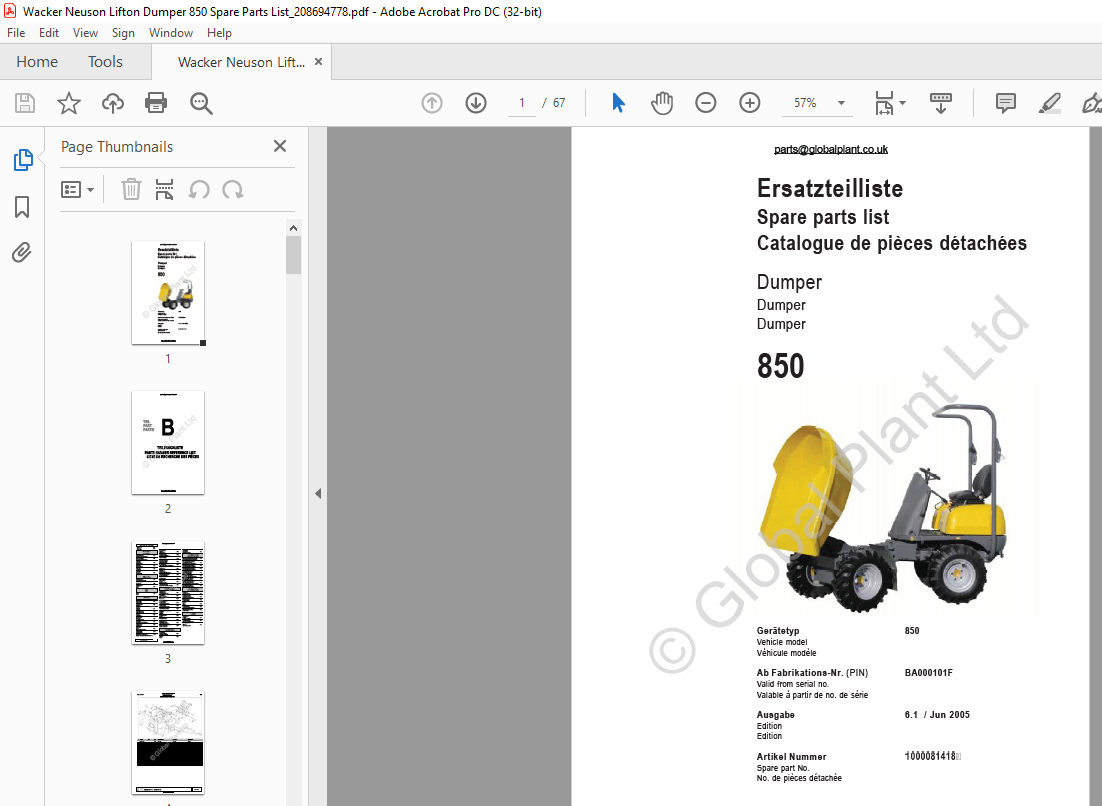Viewport: 1102px width, 806px height.
Task: Select page 1 thumbnail
Action: (168, 292)
